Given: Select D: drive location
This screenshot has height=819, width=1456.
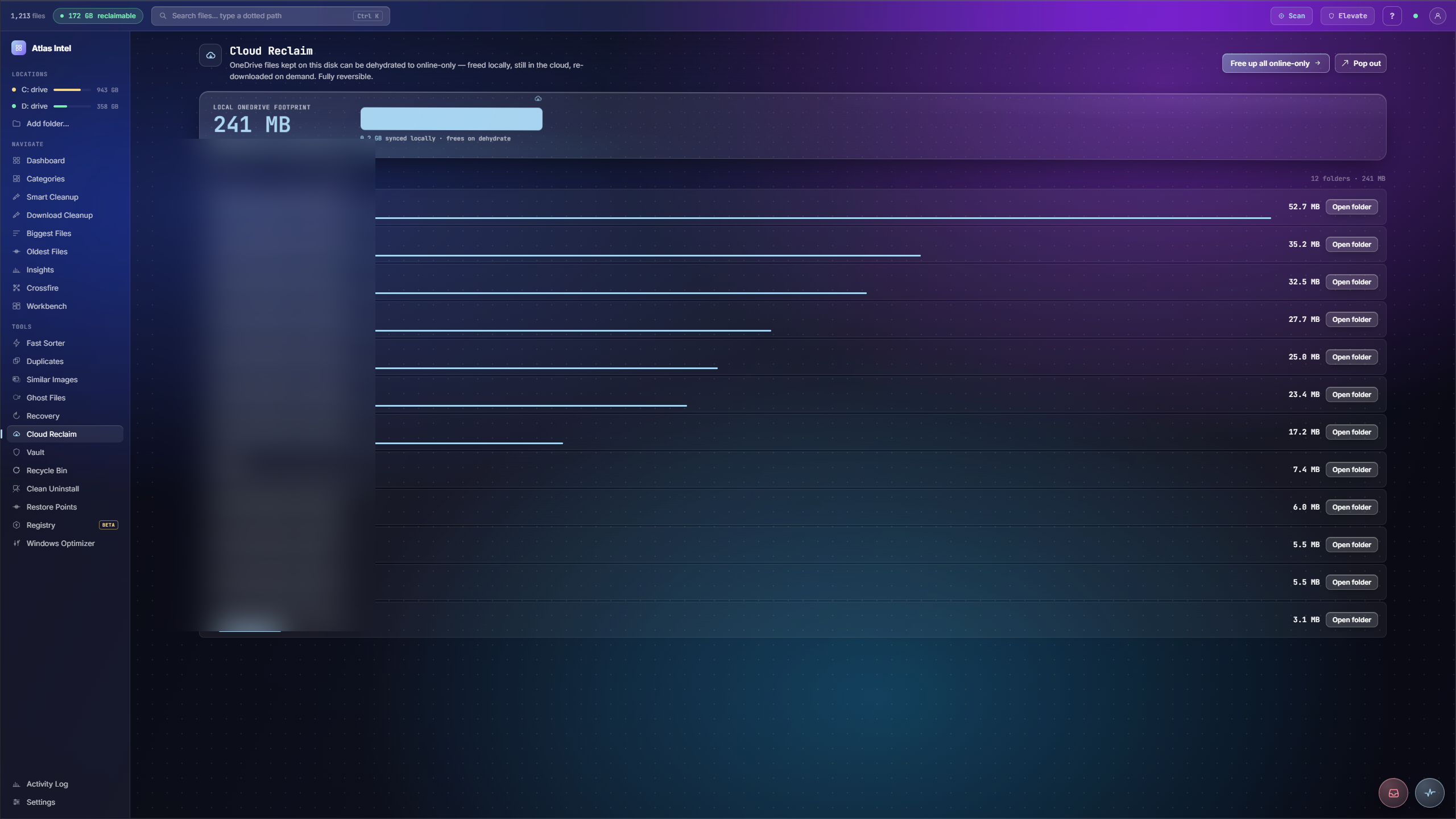Looking at the screenshot, I should (65, 106).
